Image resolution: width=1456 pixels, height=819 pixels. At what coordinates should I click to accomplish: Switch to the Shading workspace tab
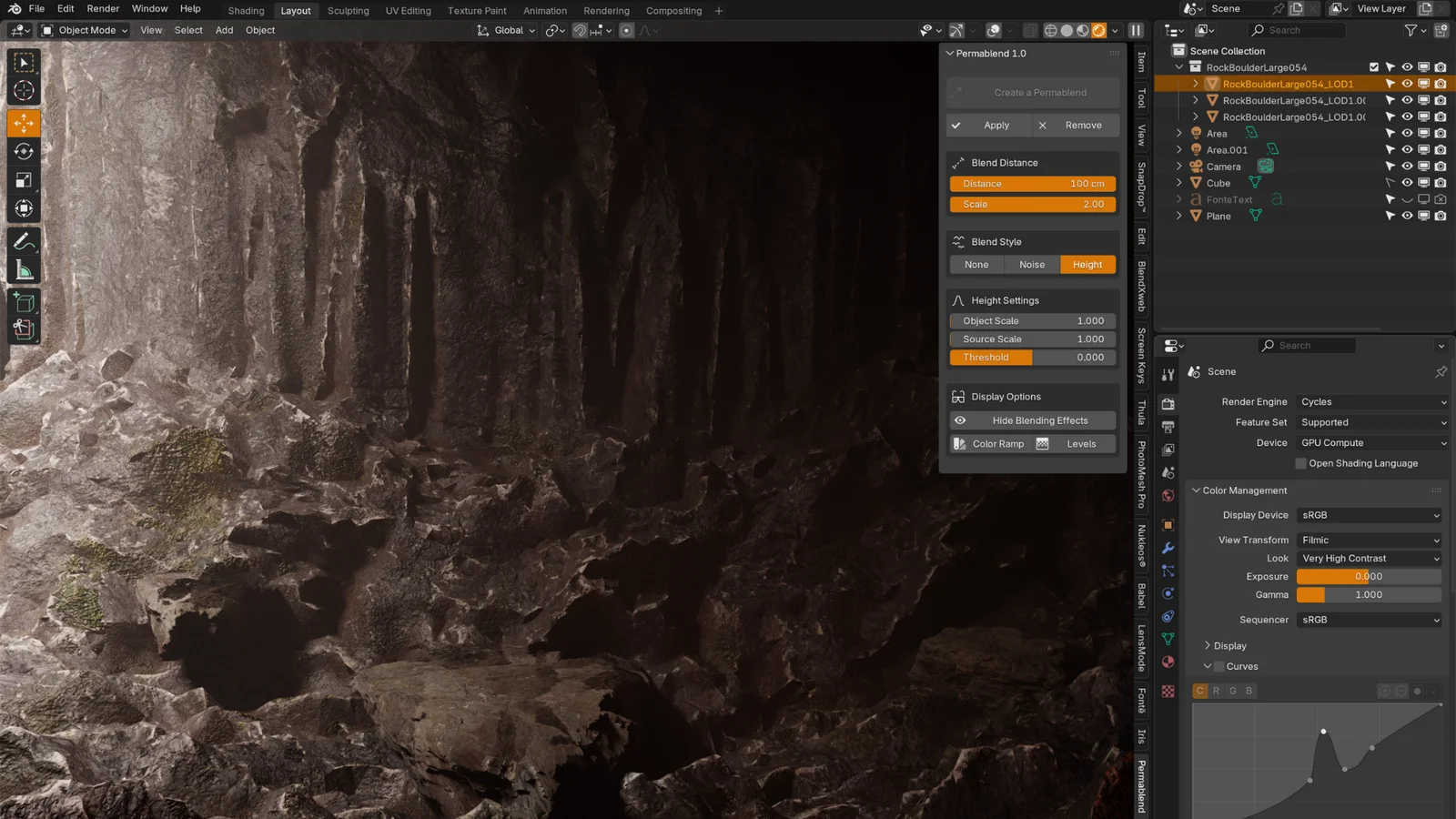click(246, 10)
